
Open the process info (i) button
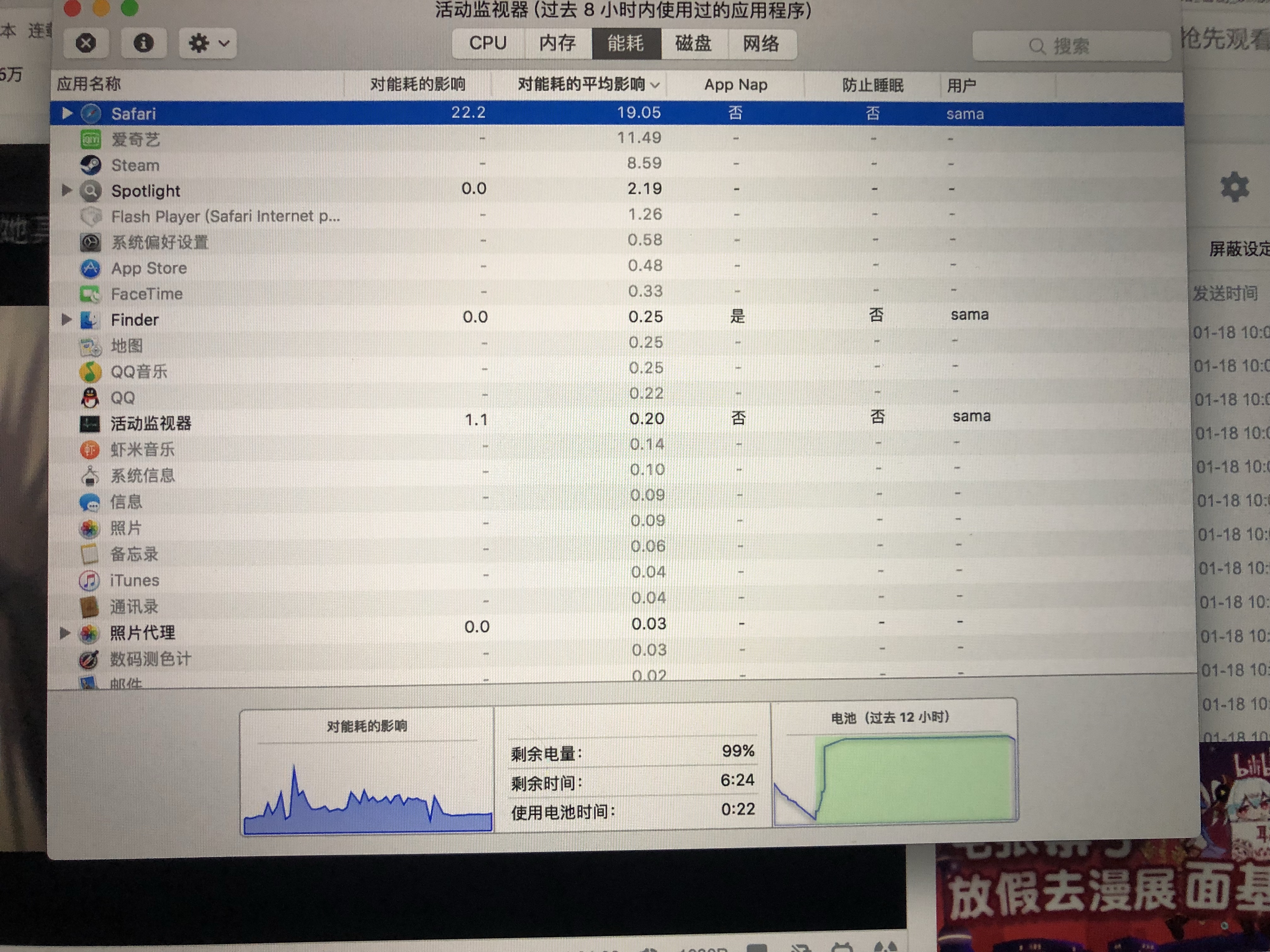click(144, 43)
